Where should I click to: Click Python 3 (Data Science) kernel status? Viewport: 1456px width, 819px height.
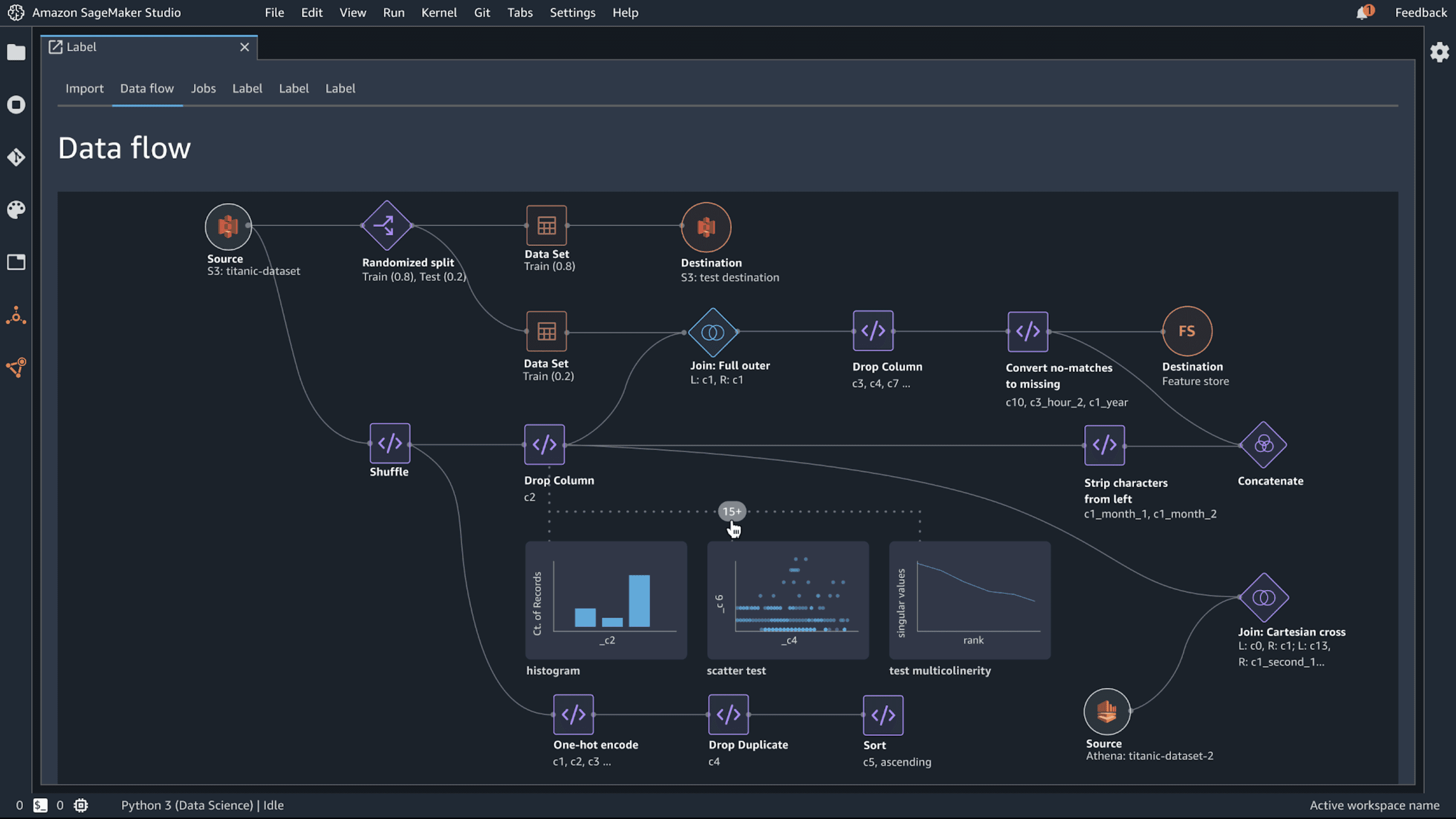click(x=202, y=806)
